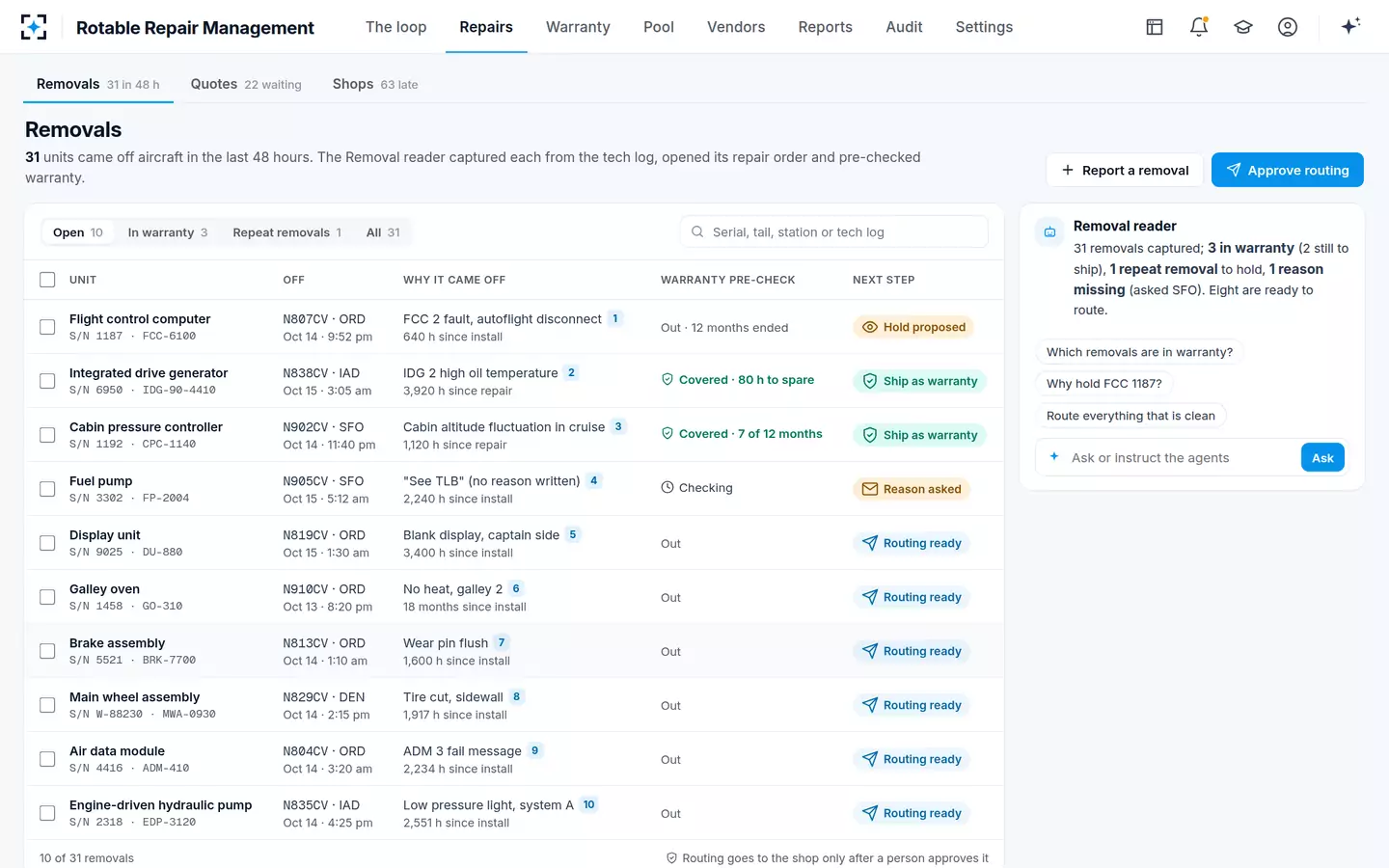Click Routing ready for Galley oven
The height and width of the screenshot is (868, 1389).
tap(912, 597)
